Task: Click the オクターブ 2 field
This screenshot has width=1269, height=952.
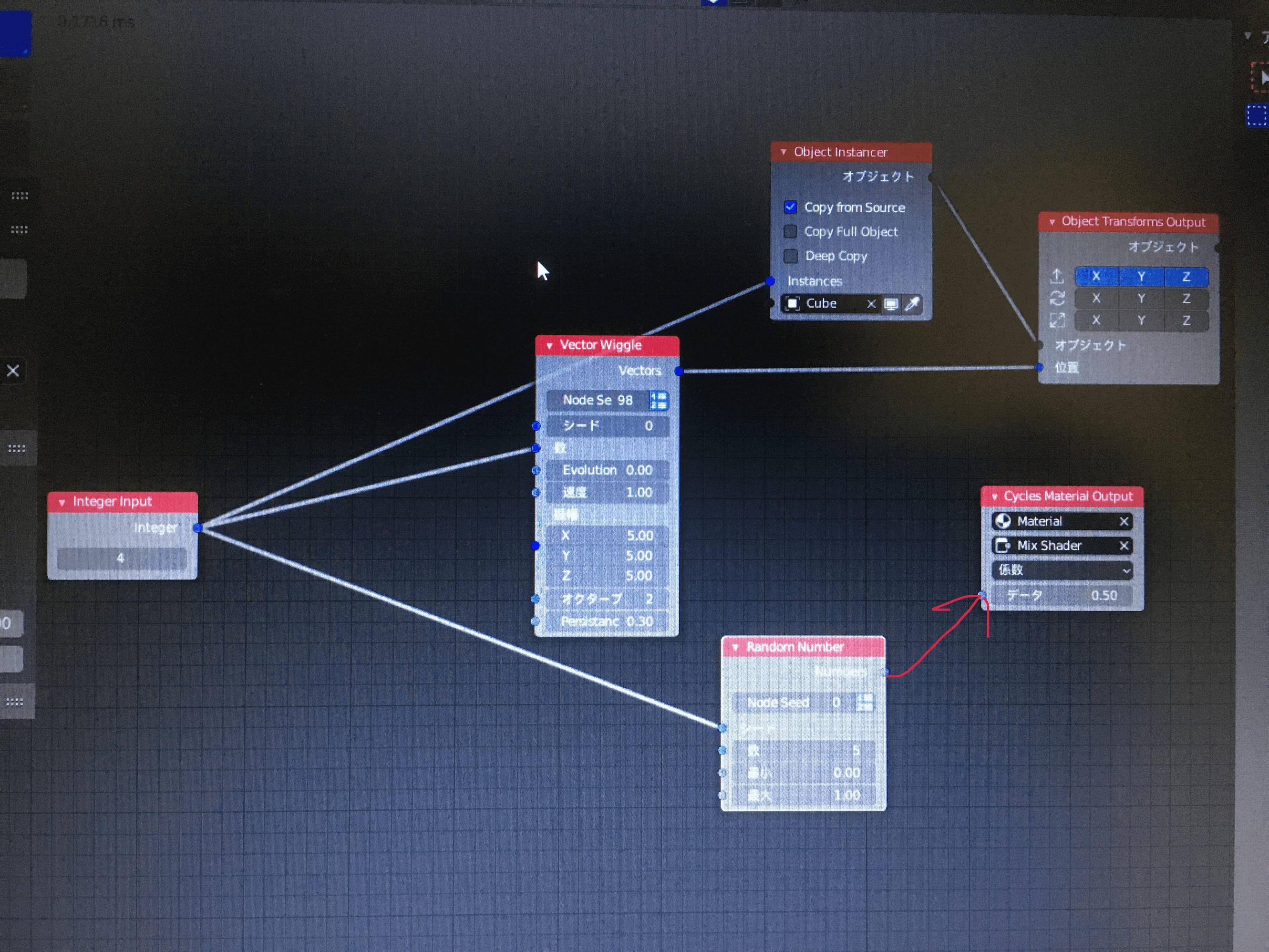Action: click(x=607, y=599)
